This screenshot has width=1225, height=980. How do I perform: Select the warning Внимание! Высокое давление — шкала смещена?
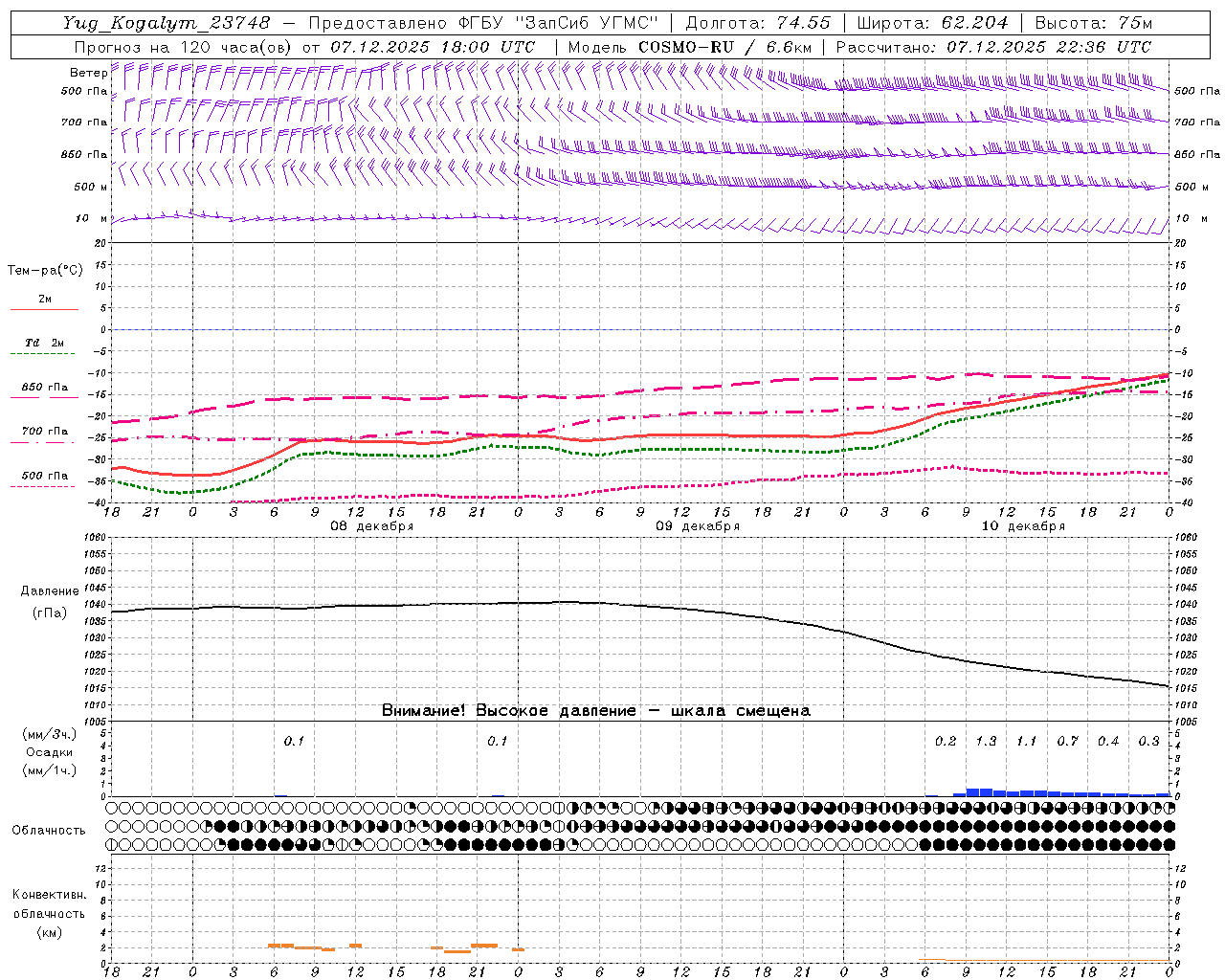pos(596,711)
